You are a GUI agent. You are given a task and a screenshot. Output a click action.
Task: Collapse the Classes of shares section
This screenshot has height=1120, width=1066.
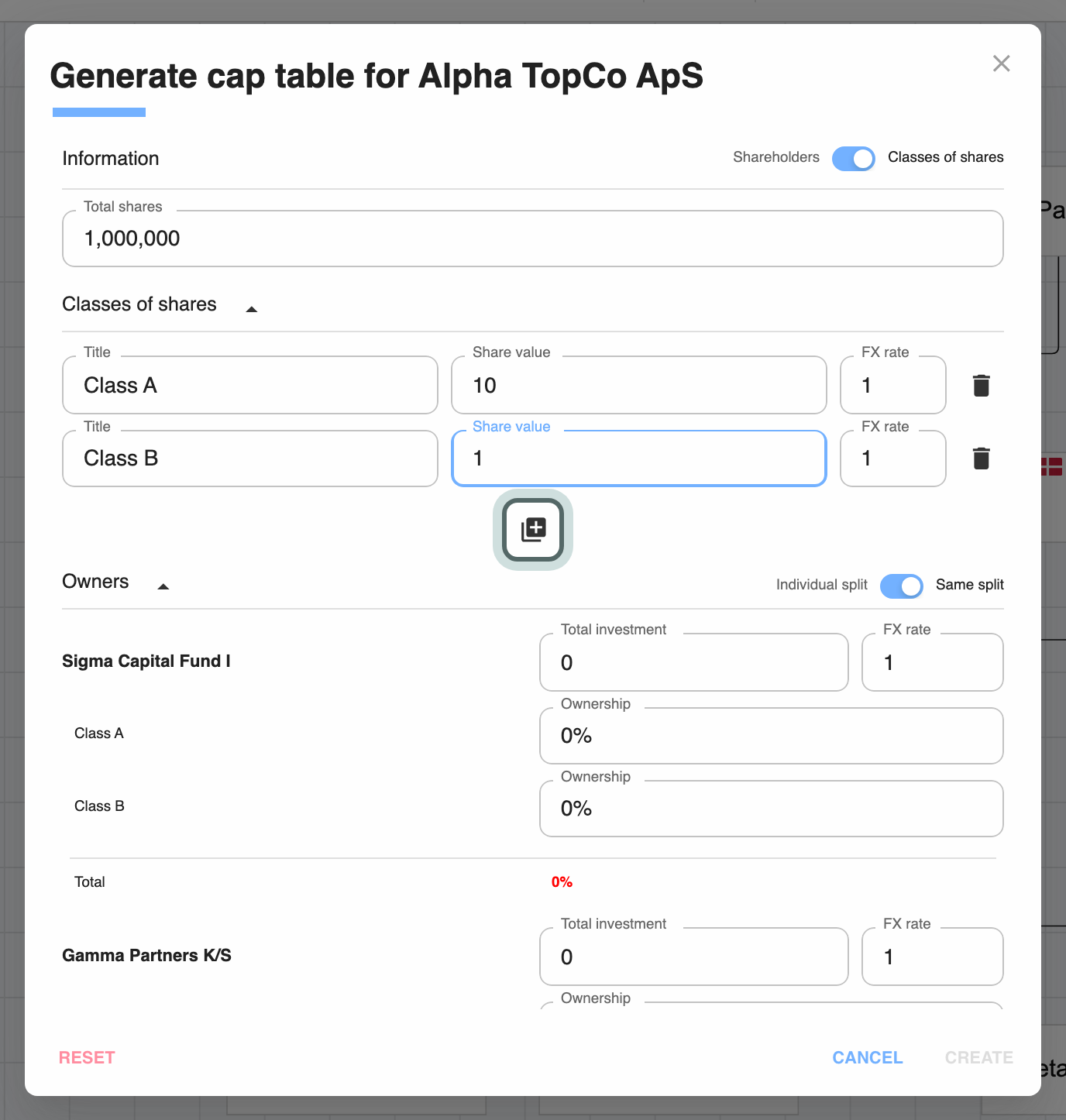(251, 308)
